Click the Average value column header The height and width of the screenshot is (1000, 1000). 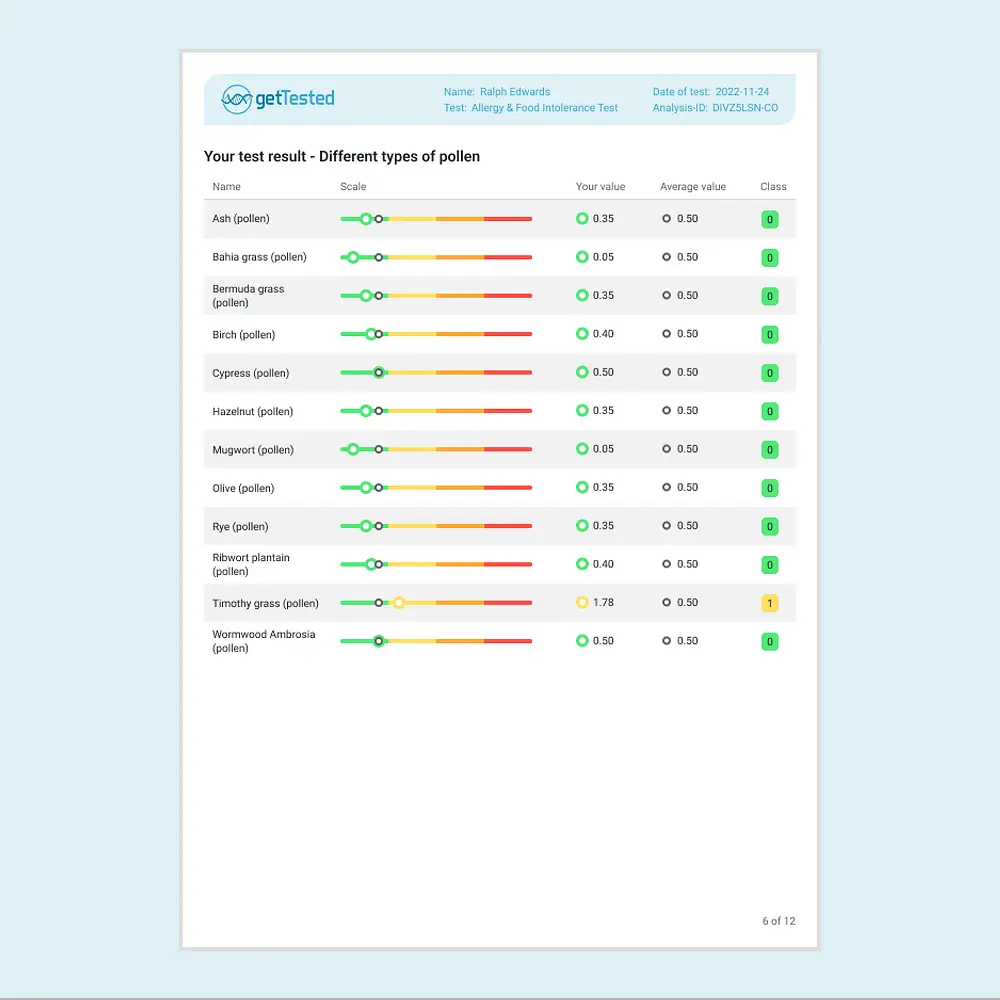[693, 187]
